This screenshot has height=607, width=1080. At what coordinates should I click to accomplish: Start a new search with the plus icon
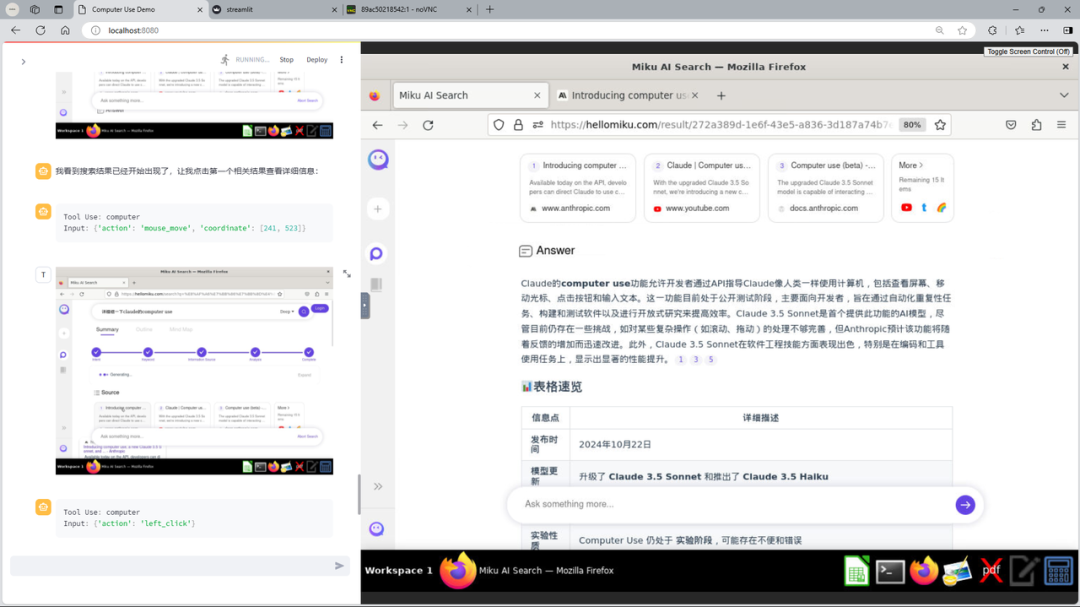coord(377,208)
